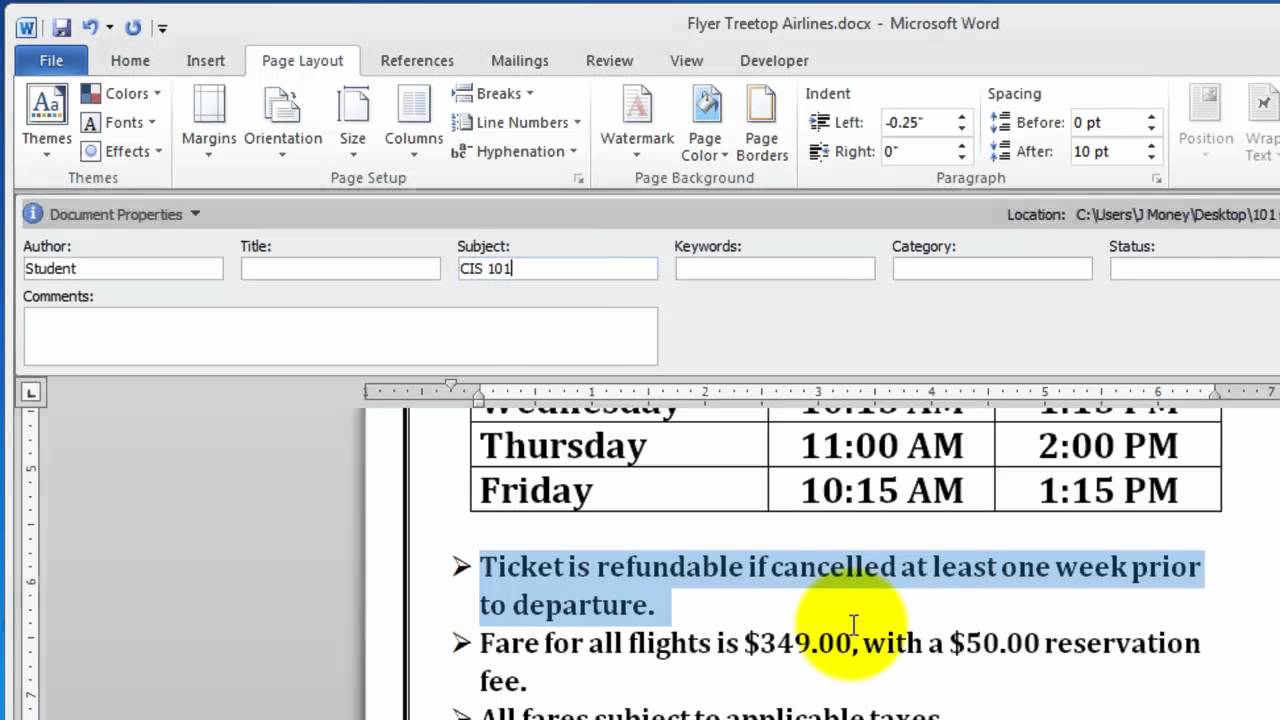Click the Spacing After value field
Screen dimensions: 1280x720
coord(1107,151)
